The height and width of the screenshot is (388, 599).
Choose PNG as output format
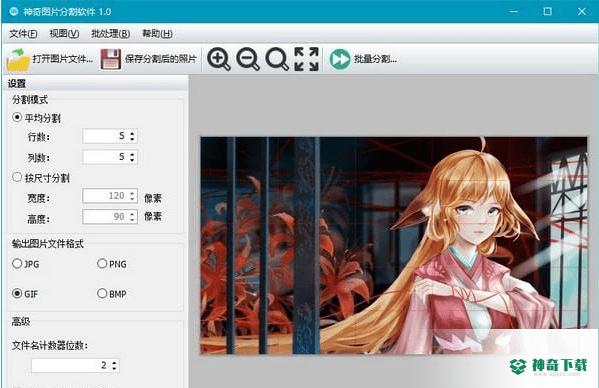[x=112, y=264]
